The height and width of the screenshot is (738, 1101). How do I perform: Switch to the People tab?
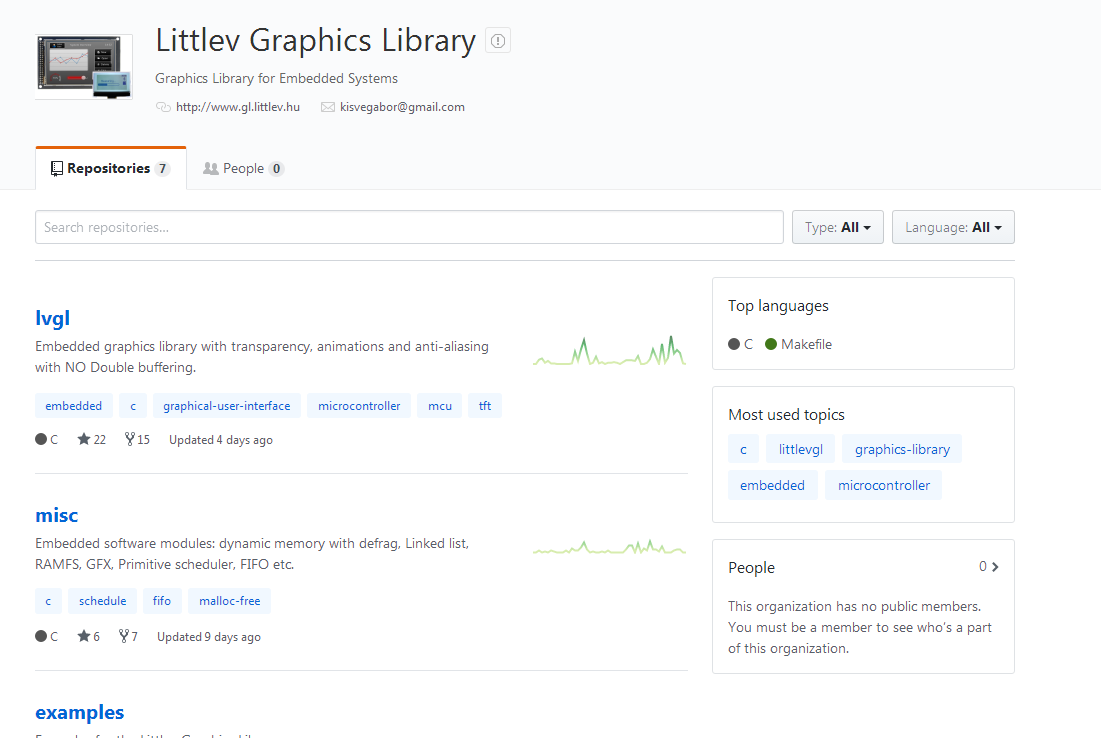[x=243, y=169]
